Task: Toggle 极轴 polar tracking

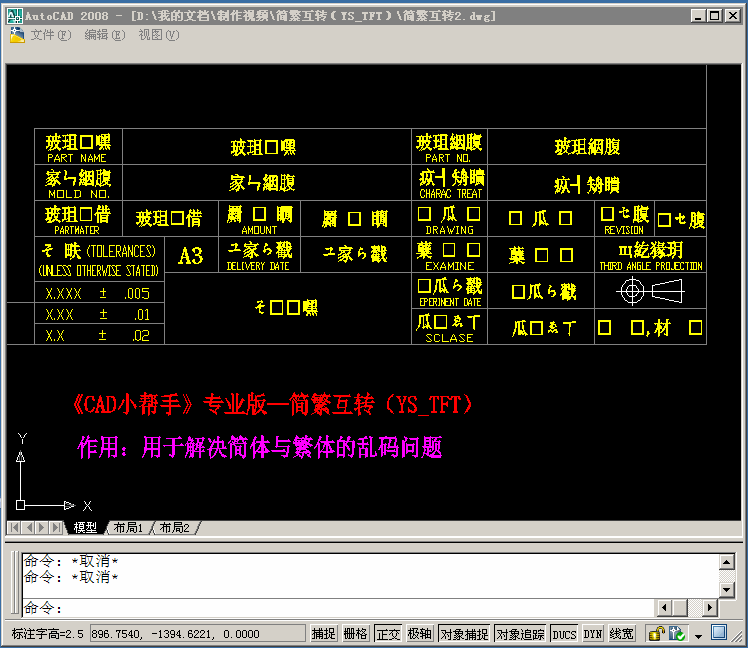Action: pyautogui.click(x=419, y=634)
